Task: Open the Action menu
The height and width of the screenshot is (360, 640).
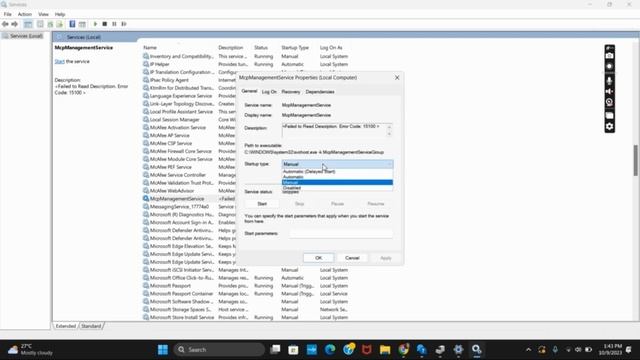Action: coord(24,14)
